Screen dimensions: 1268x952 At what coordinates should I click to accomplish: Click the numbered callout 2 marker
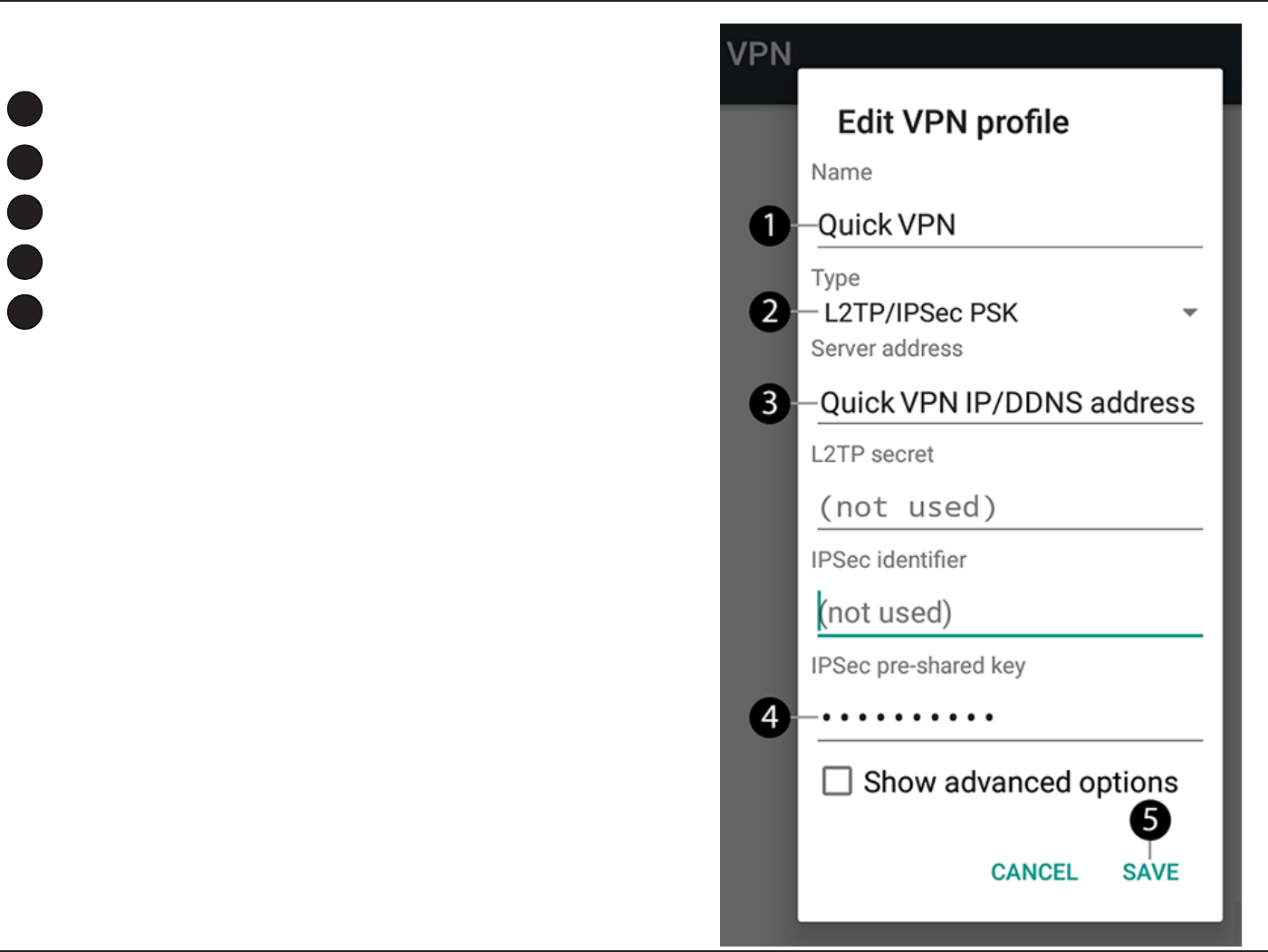click(x=770, y=312)
